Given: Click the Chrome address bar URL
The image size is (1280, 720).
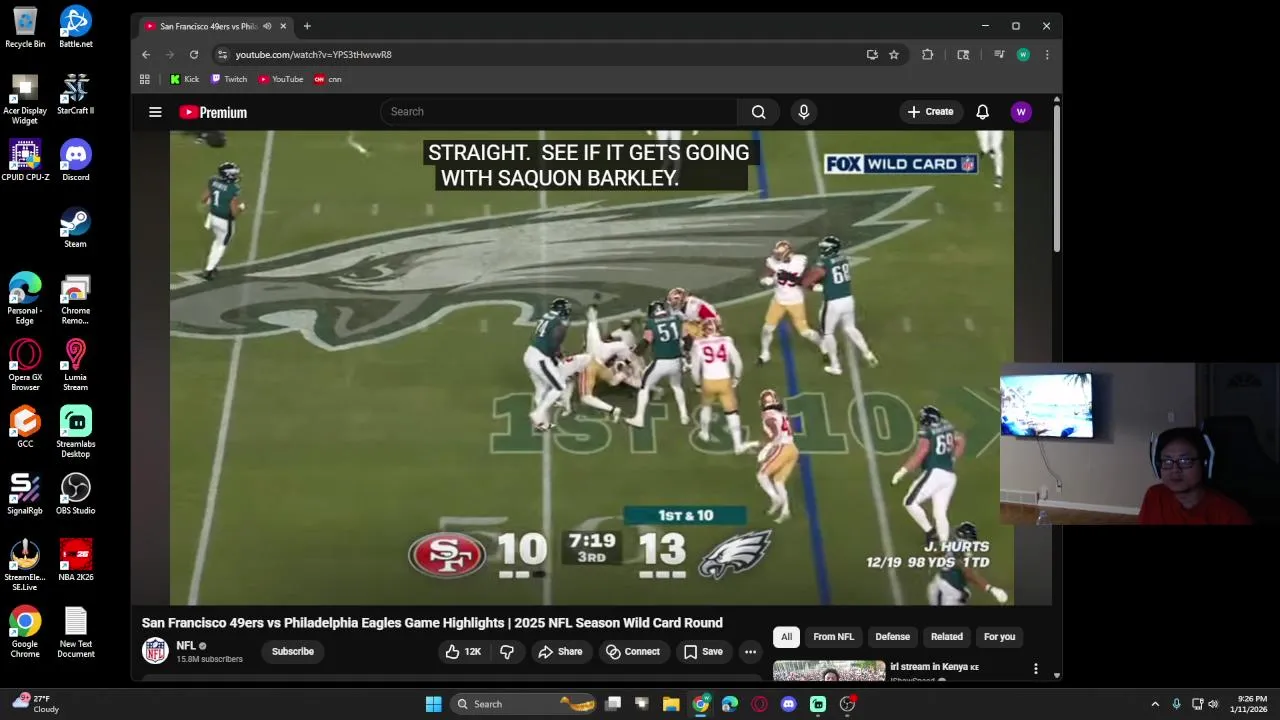Looking at the screenshot, I should [314, 55].
